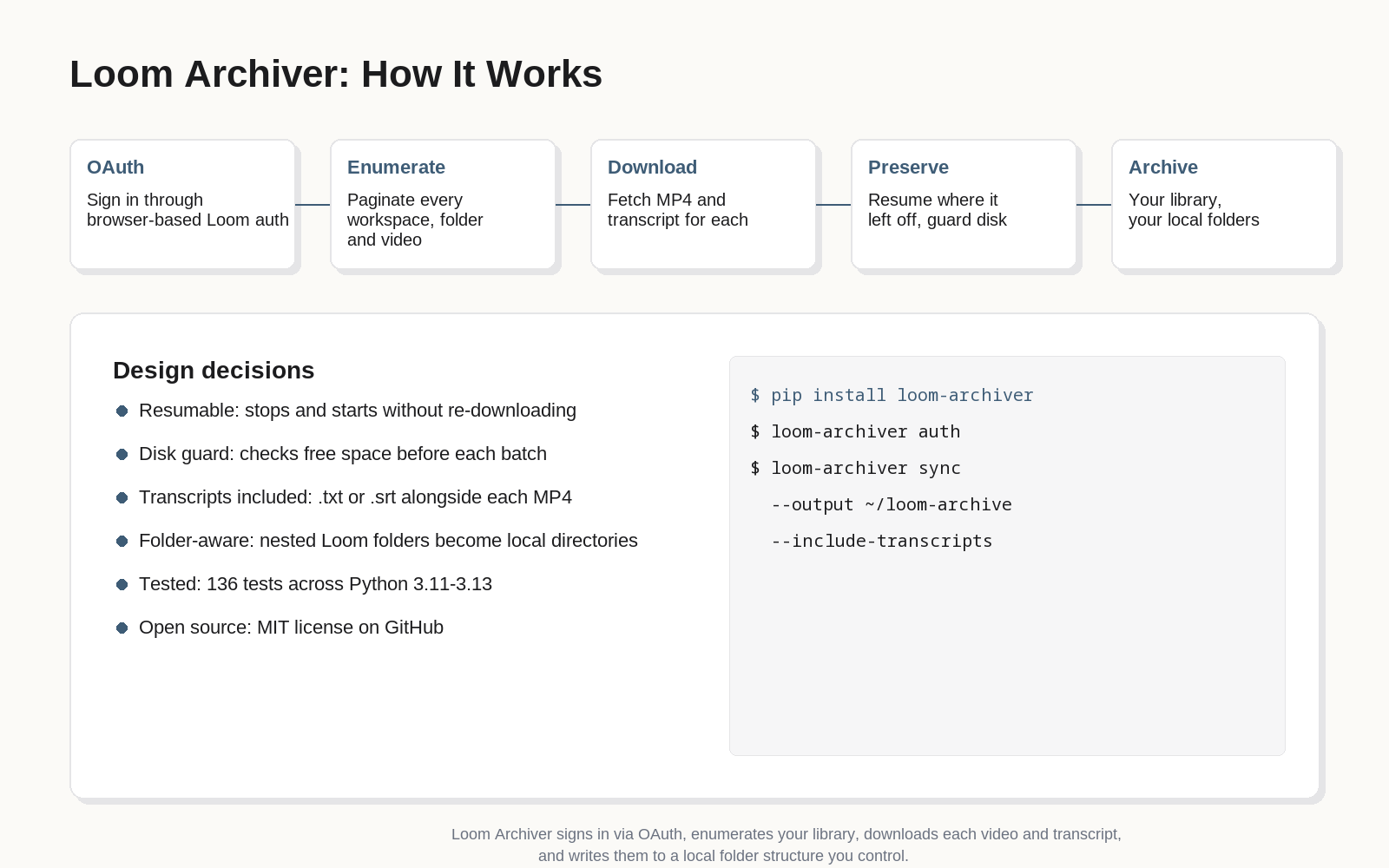Click 'Resume where it left off, guard disk' text

tap(938, 210)
